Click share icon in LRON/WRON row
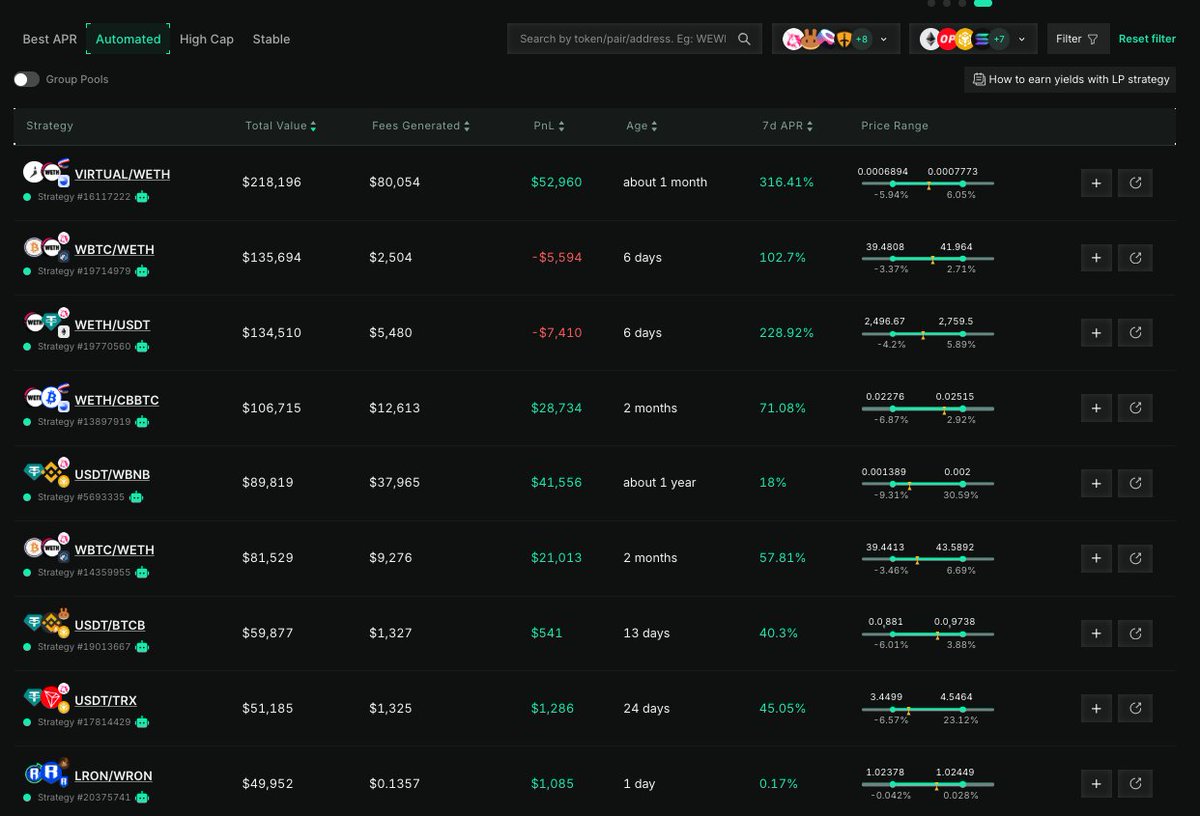 click(x=1135, y=783)
